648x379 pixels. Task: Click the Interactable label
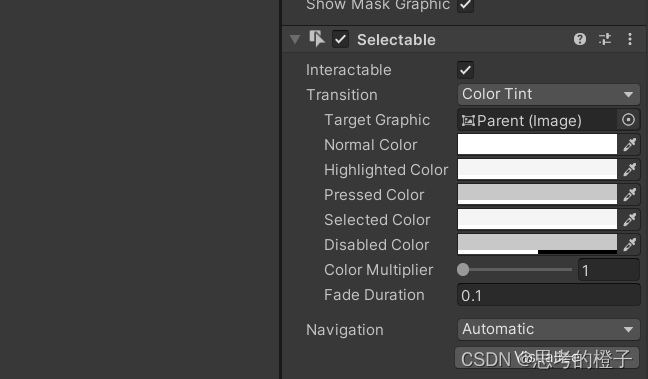tap(348, 70)
